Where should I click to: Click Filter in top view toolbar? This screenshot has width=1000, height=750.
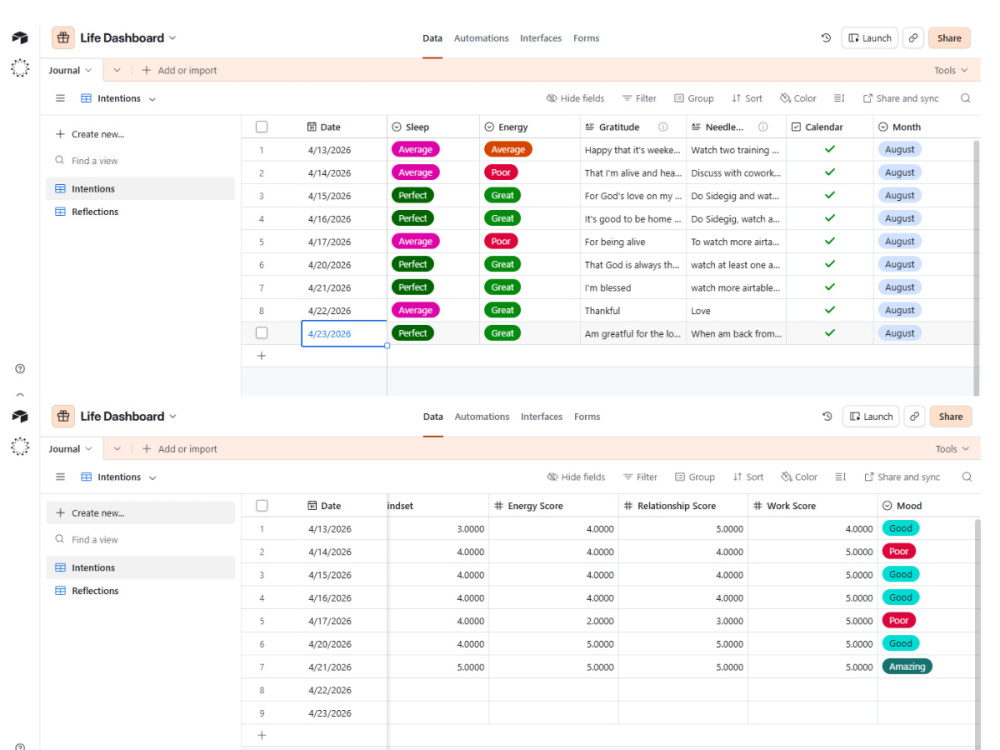pos(639,98)
